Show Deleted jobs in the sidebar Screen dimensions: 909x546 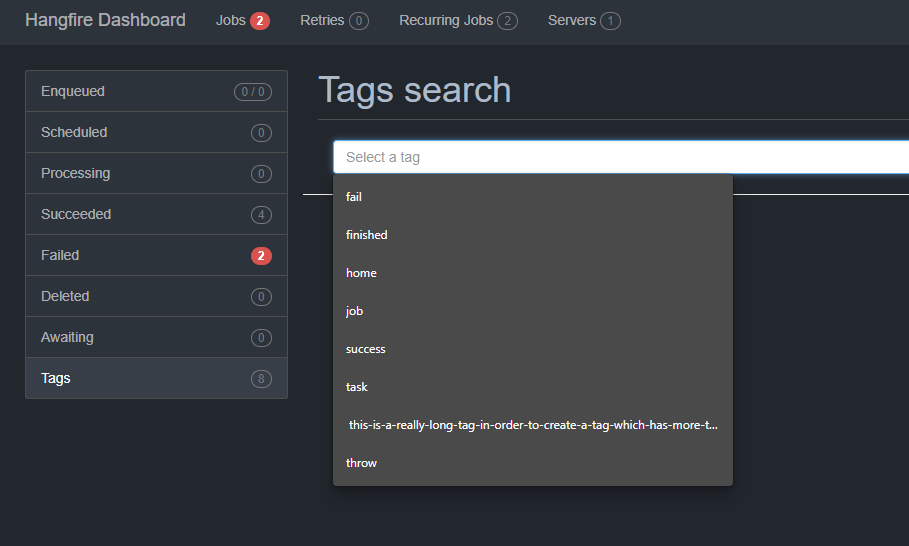coord(157,296)
